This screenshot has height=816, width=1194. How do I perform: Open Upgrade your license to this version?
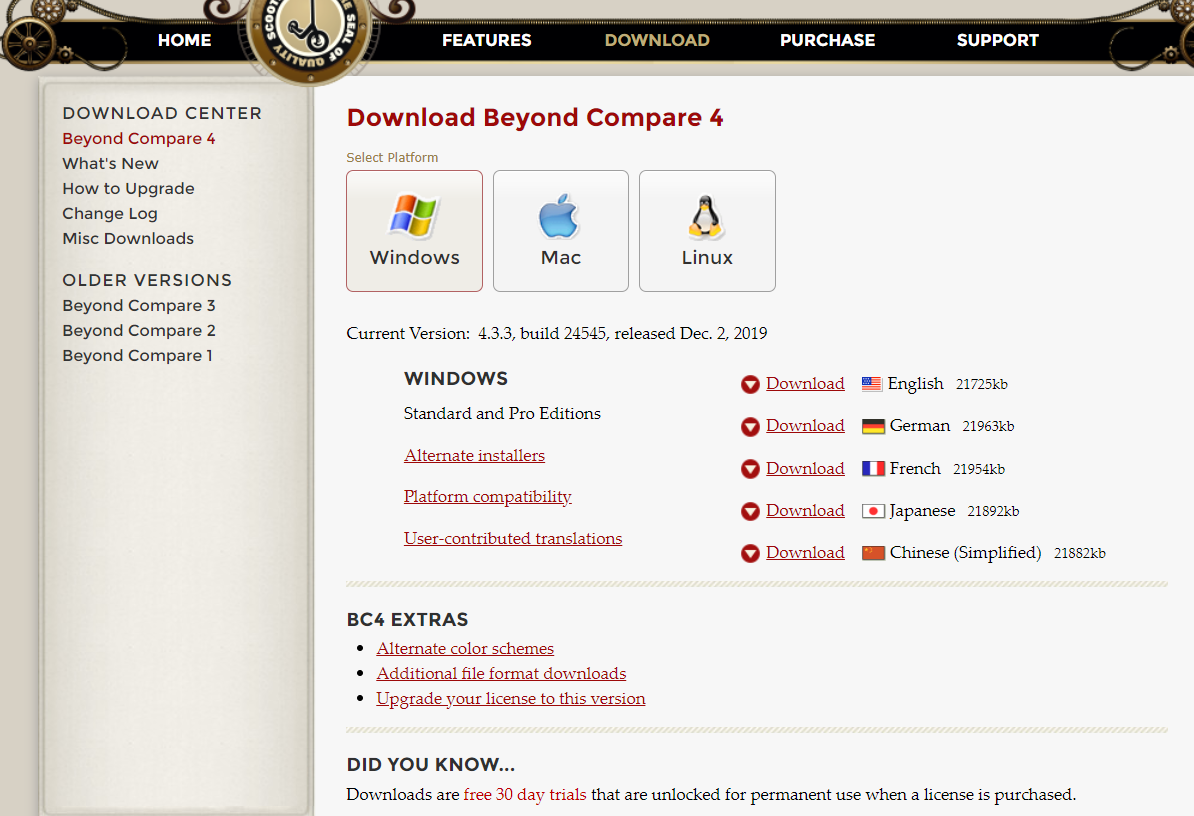pyautogui.click(x=510, y=699)
